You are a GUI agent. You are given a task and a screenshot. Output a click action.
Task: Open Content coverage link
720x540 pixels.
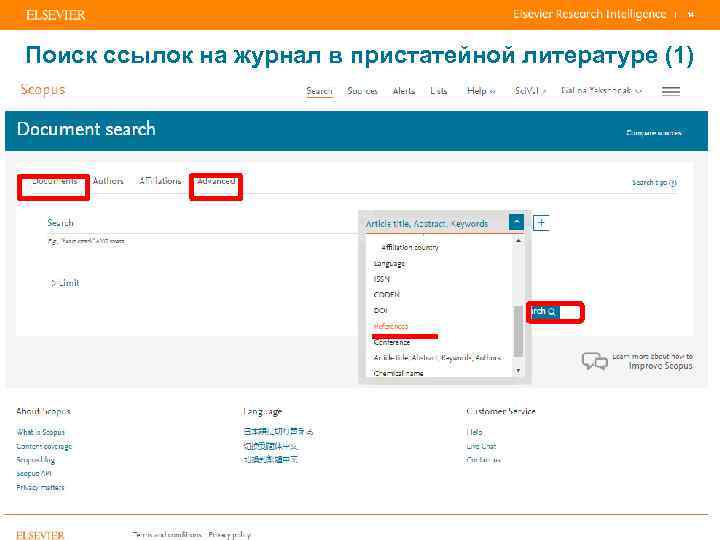[44, 446]
